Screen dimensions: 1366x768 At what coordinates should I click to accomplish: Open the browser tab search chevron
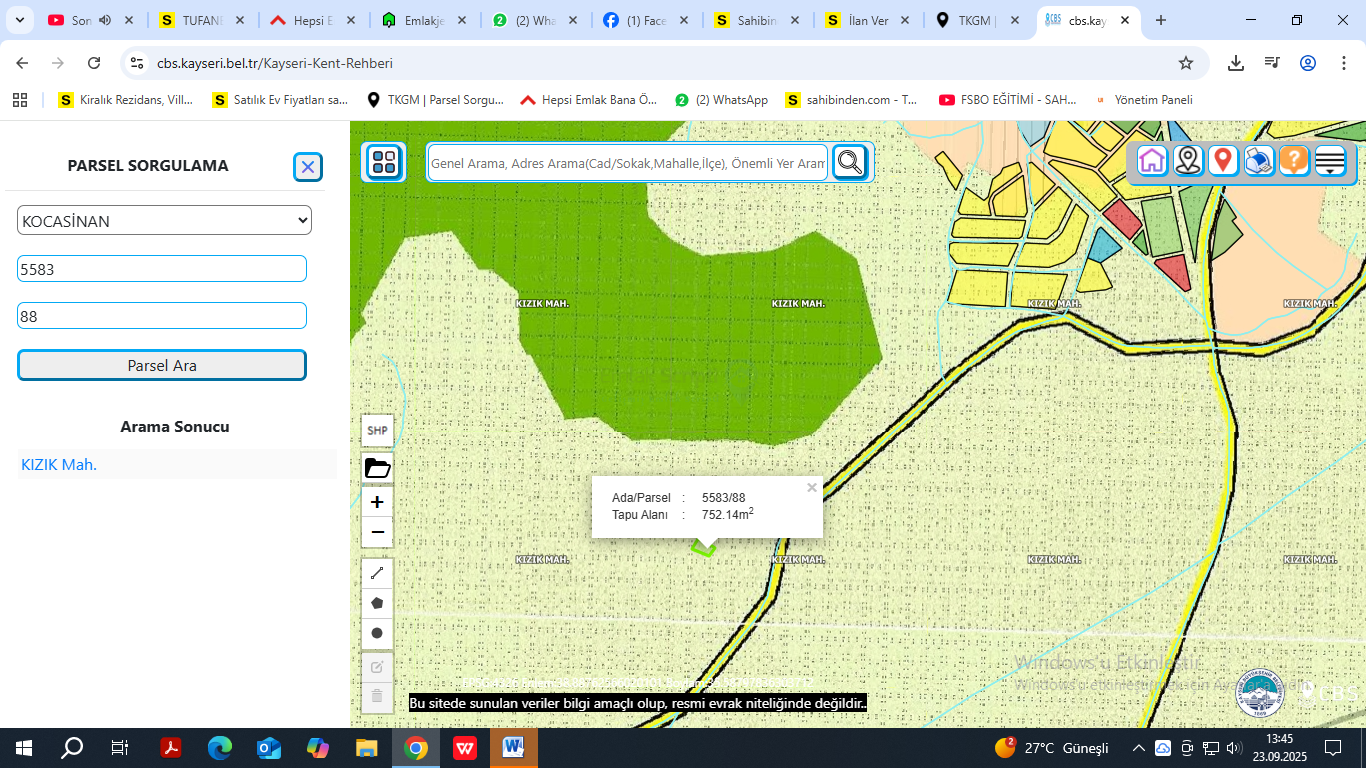tap(19, 20)
